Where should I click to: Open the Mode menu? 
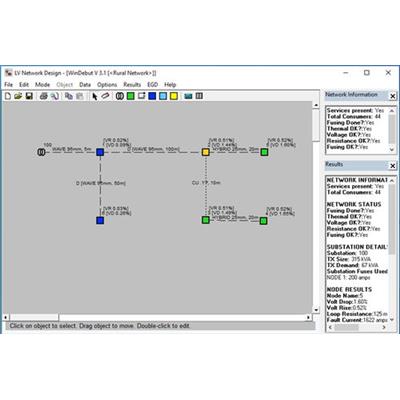click(x=42, y=85)
